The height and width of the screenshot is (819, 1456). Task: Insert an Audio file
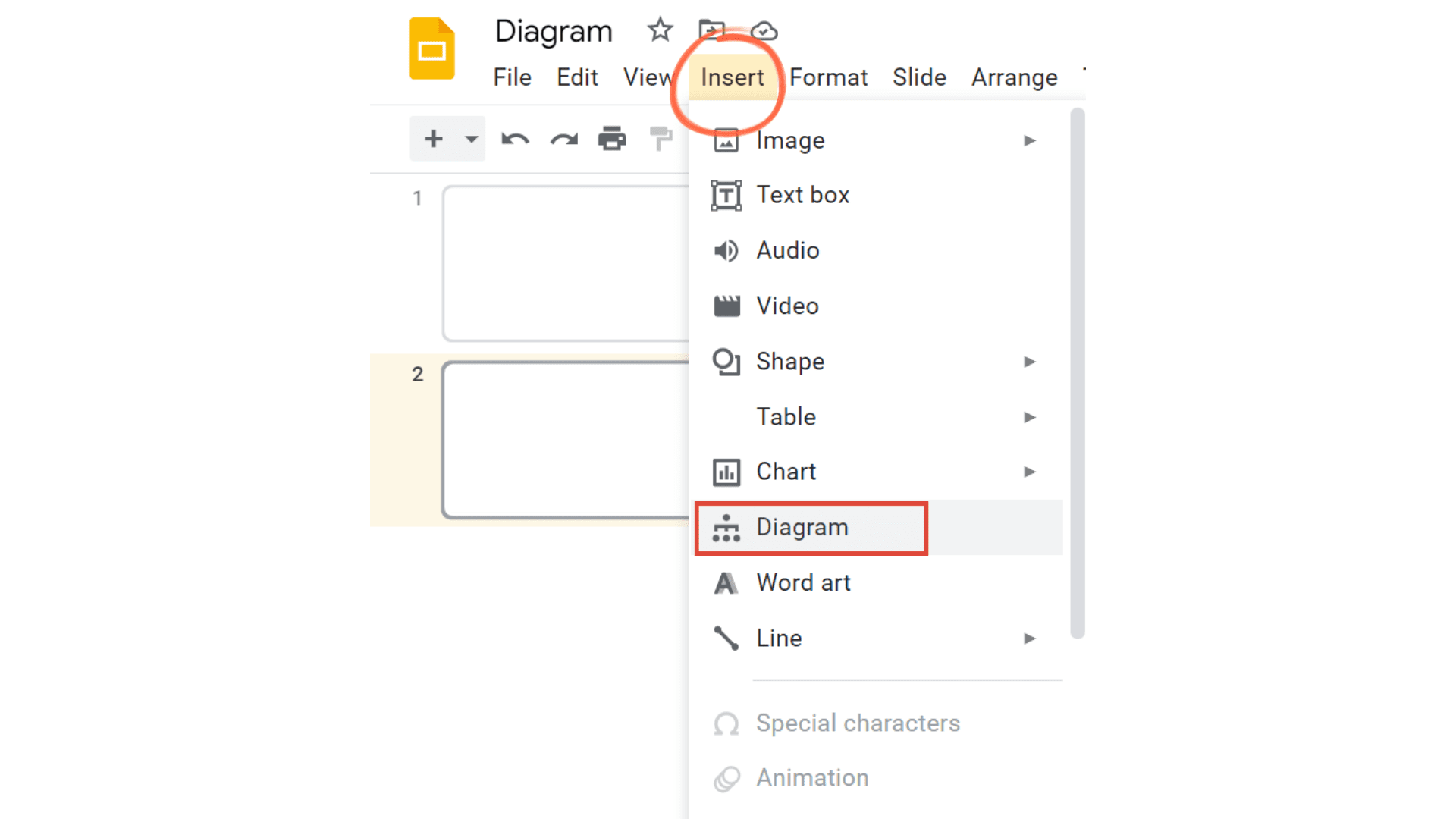tap(787, 250)
